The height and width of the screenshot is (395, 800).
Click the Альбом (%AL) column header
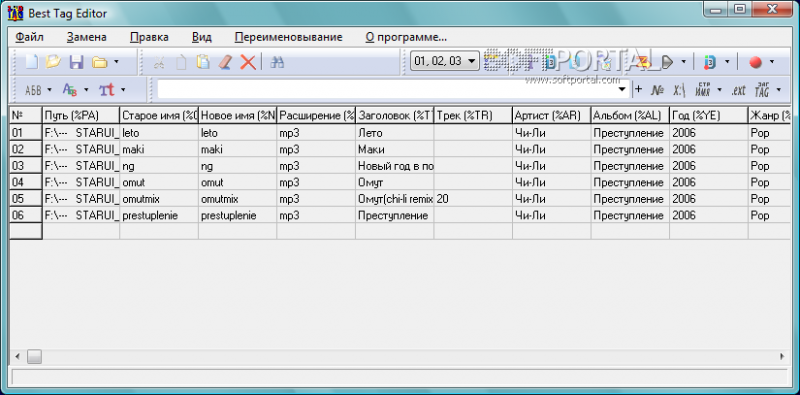[630, 116]
